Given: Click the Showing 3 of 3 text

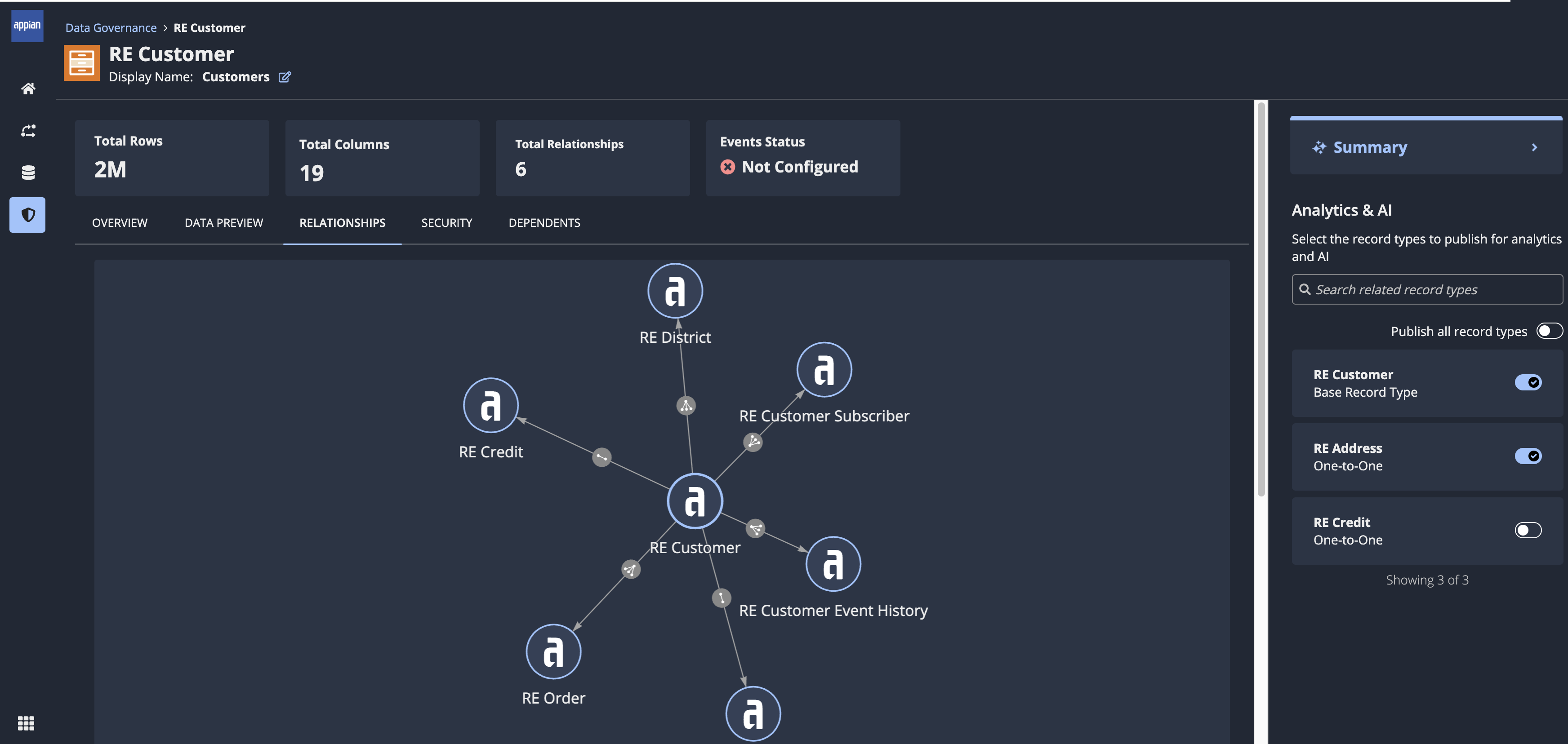Looking at the screenshot, I should [1427, 580].
